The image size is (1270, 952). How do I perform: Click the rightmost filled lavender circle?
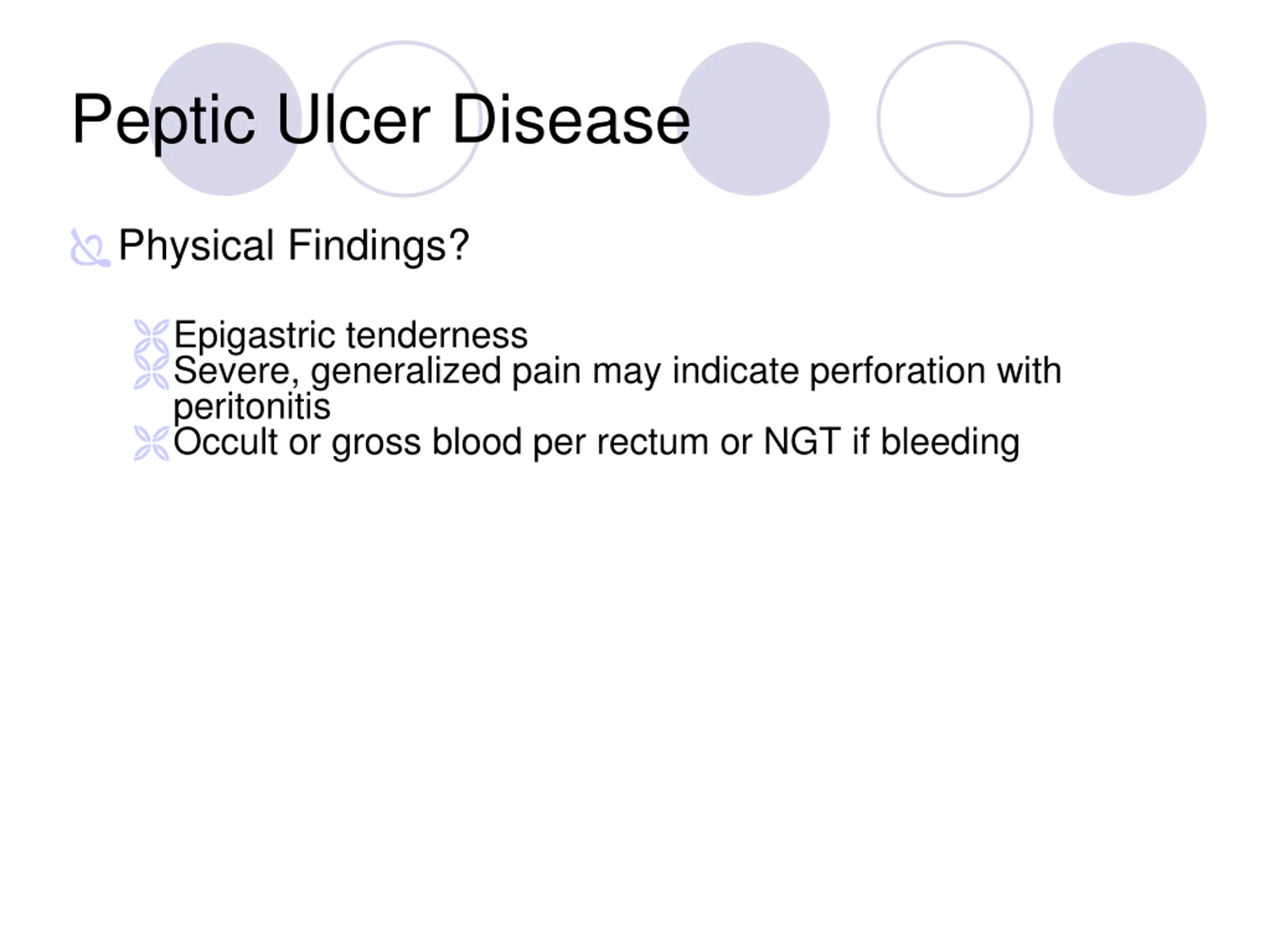(x=1130, y=119)
